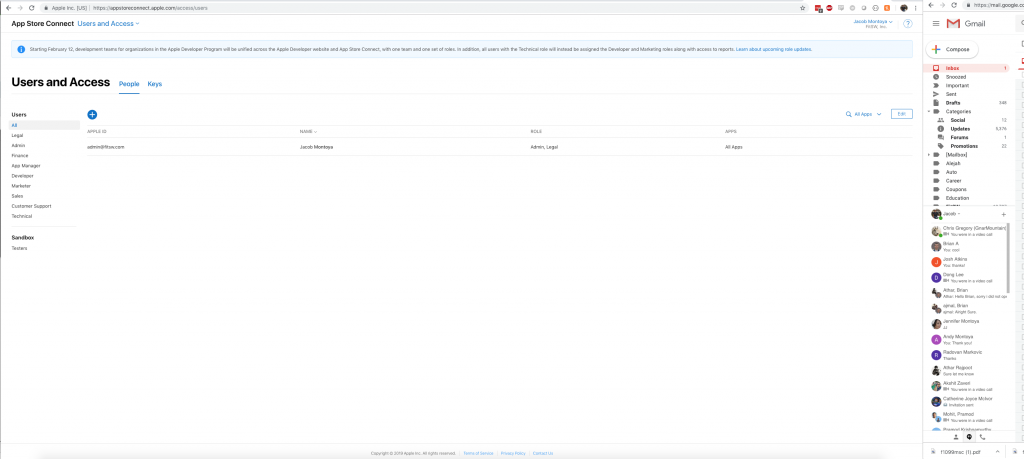
Task: Open Gmail main menu hamburger icon
Action: point(936,24)
